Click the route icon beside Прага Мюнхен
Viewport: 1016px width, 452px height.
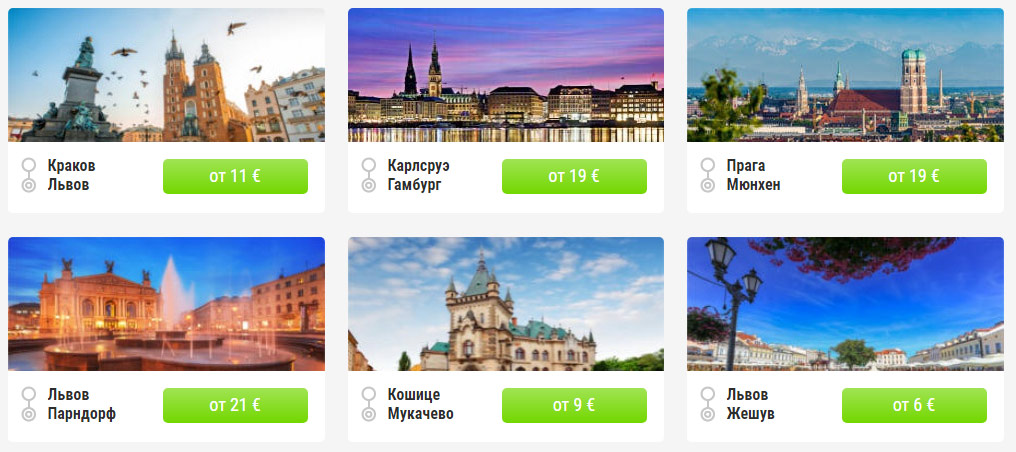click(708, 175)
